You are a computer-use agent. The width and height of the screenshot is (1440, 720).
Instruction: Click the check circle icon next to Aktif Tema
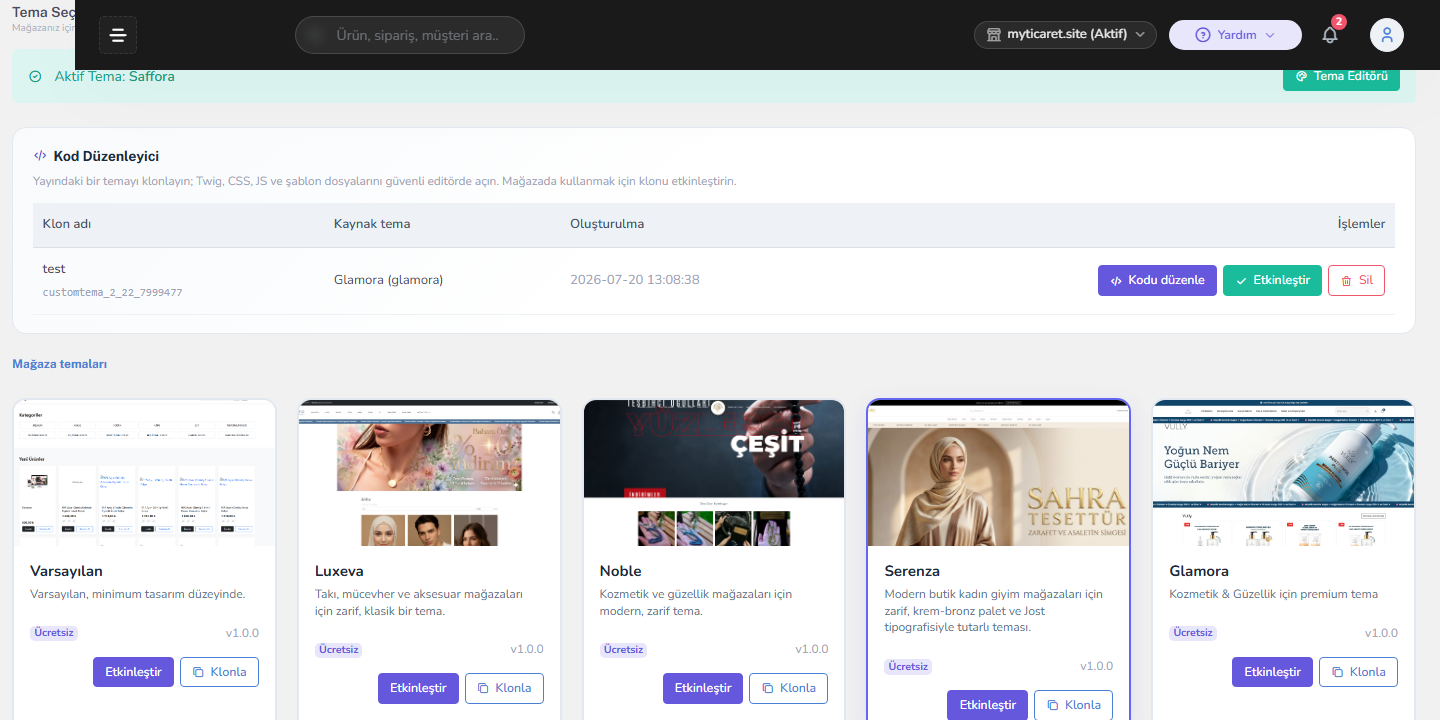click(x=36, y=76)
